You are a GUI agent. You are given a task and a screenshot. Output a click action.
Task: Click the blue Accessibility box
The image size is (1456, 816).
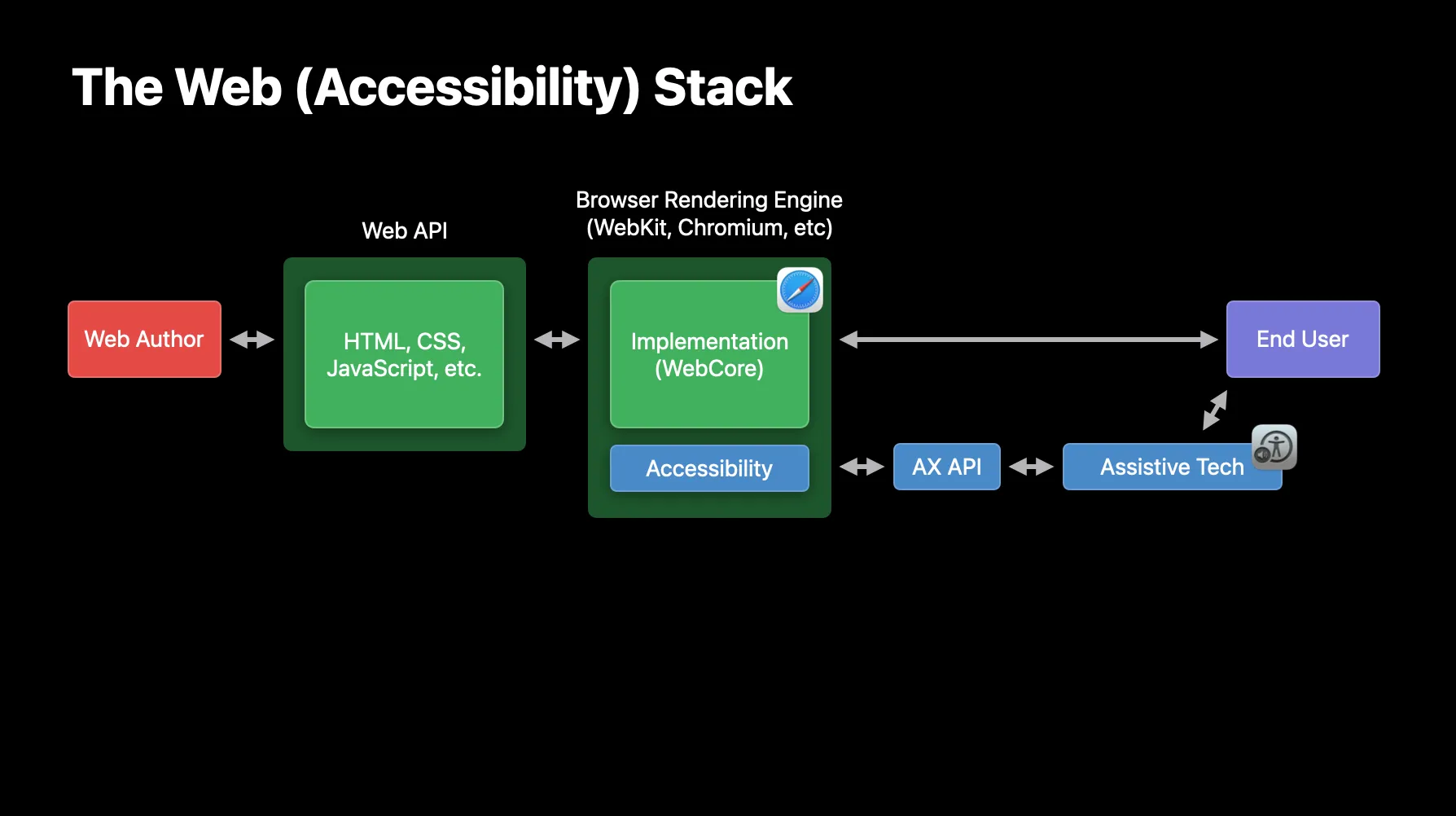pos(709,468)
